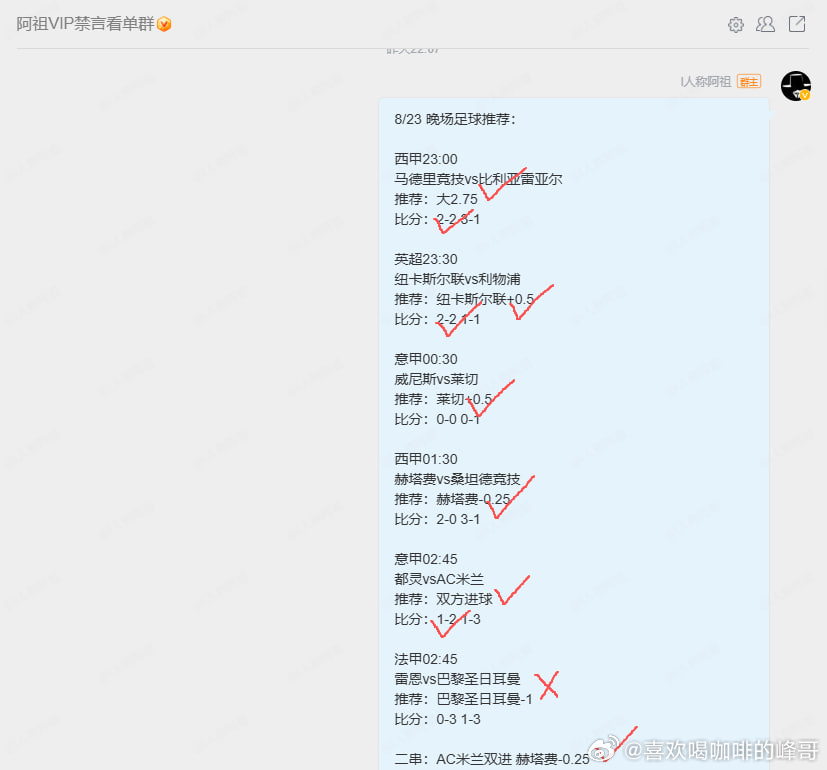Click the match 都灵vsAC米兰

point(439,579)
